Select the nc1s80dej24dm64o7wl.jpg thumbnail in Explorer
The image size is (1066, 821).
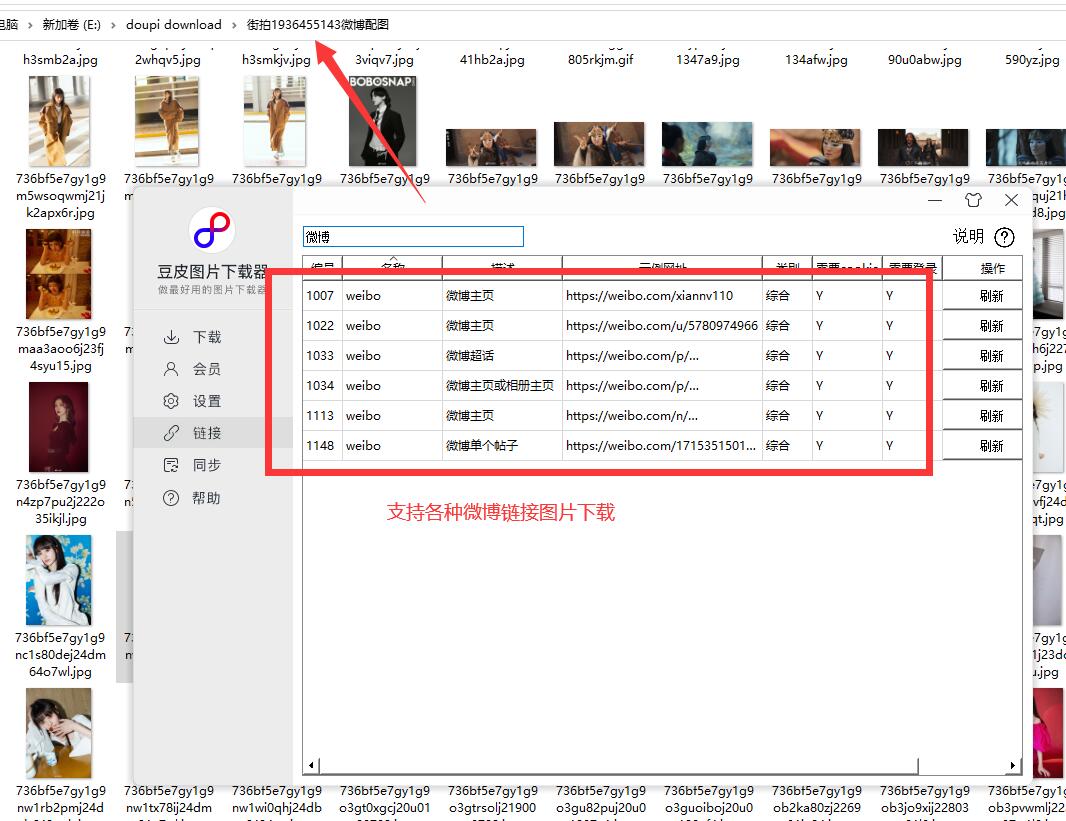pyautogui.click(x=58, y=580)
